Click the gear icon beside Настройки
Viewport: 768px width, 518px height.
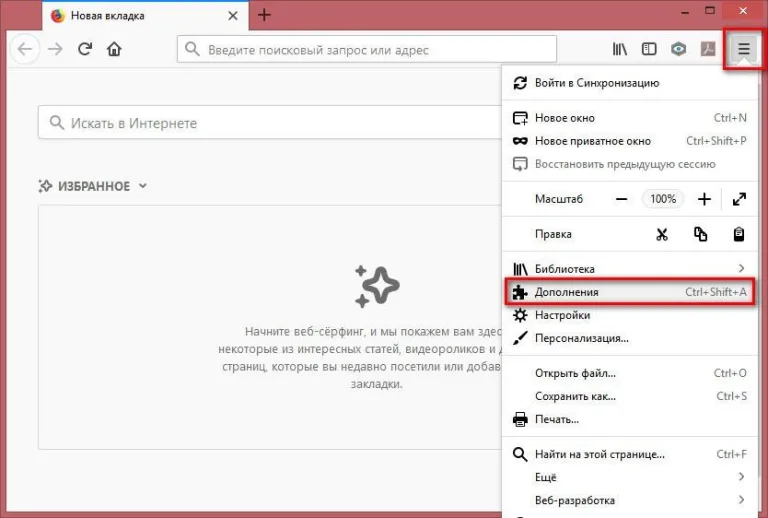tap(520, 315)
